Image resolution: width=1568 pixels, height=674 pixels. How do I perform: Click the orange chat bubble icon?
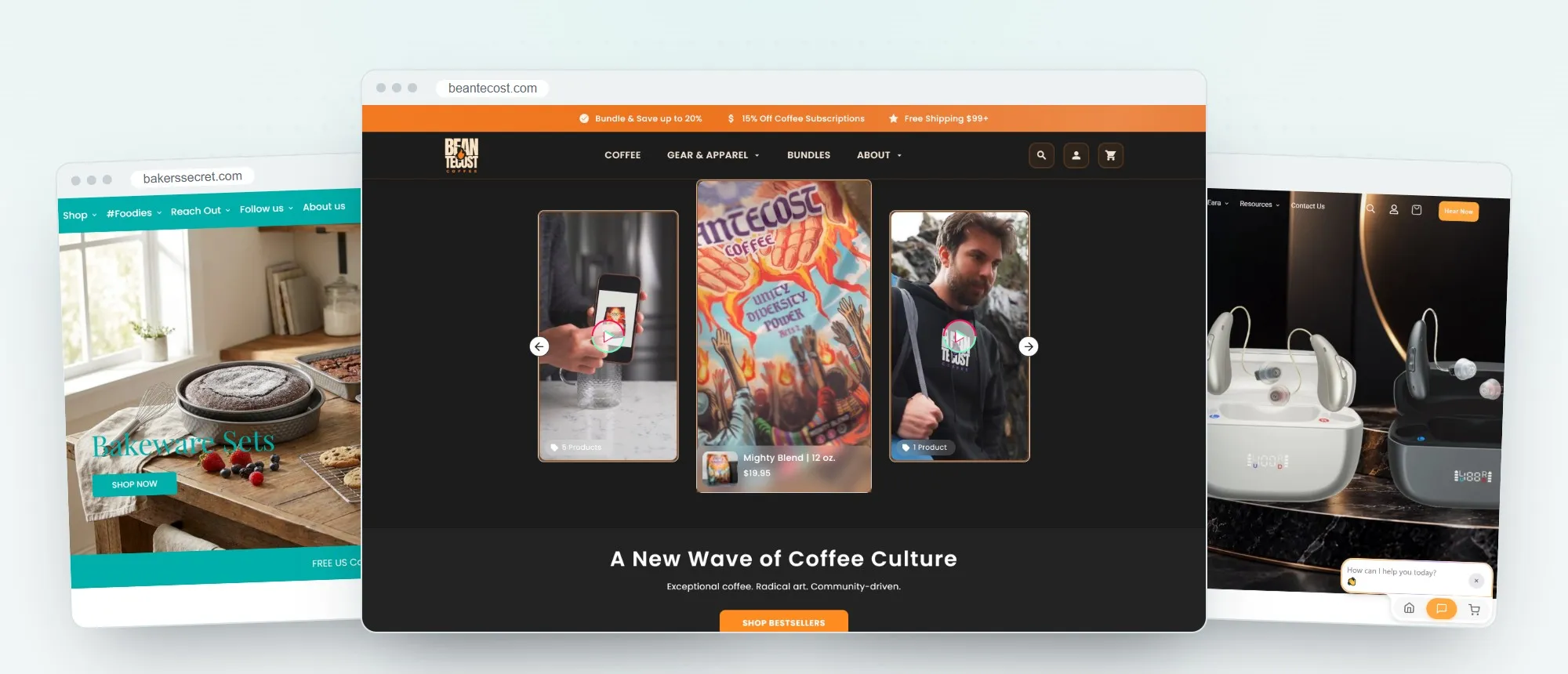click(x=1441, y=609)
